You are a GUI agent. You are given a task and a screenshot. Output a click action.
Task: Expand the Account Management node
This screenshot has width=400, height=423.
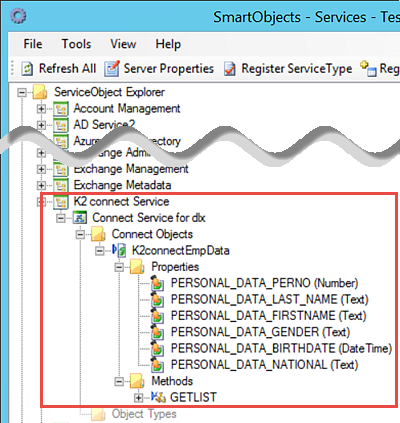click(x=41, y=109)
